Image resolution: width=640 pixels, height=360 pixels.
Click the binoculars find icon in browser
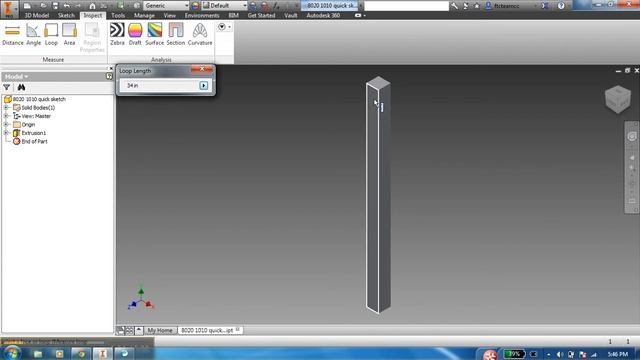pyautogui.click(x=21, y=87)
